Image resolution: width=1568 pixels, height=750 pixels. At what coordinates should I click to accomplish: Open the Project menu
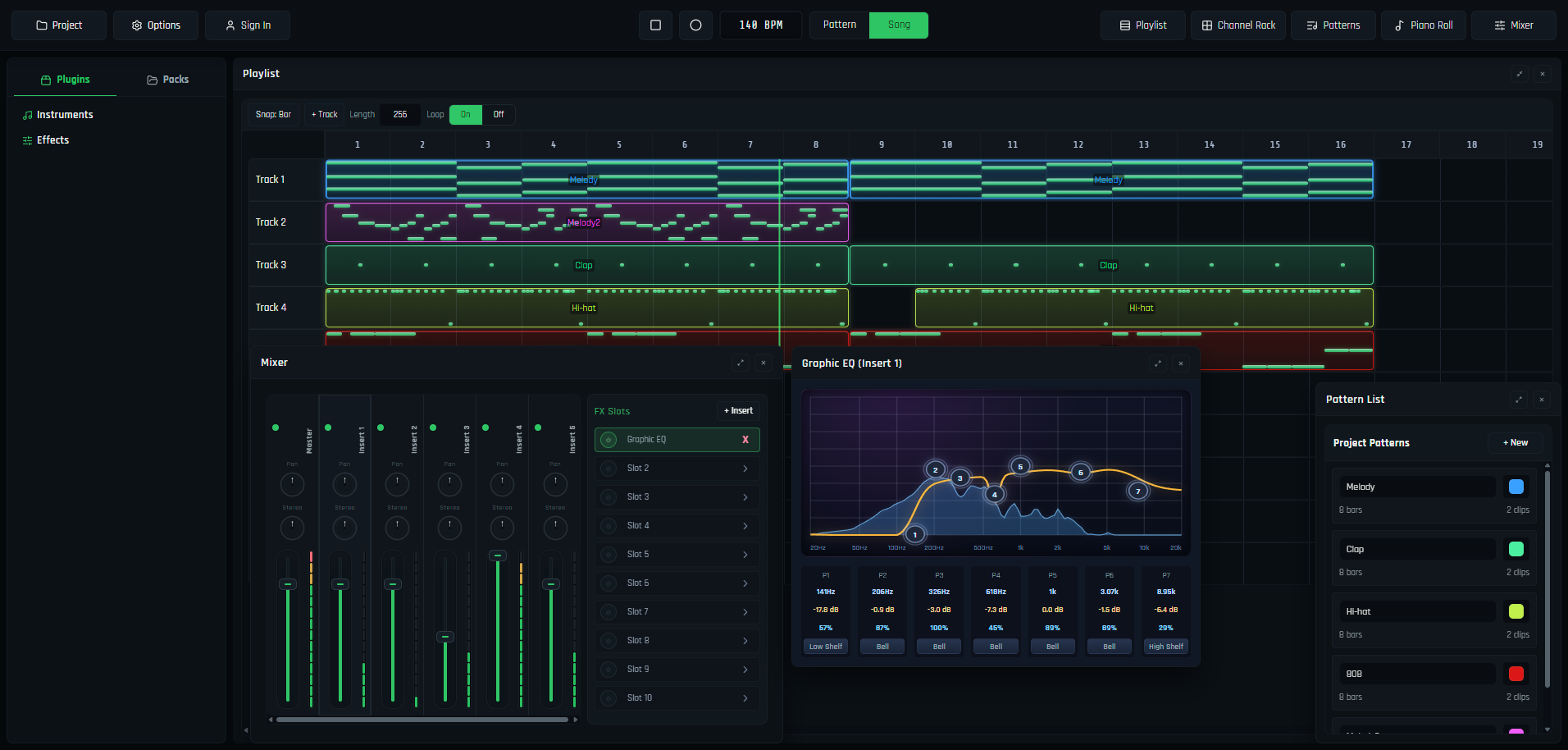[59, 25]
